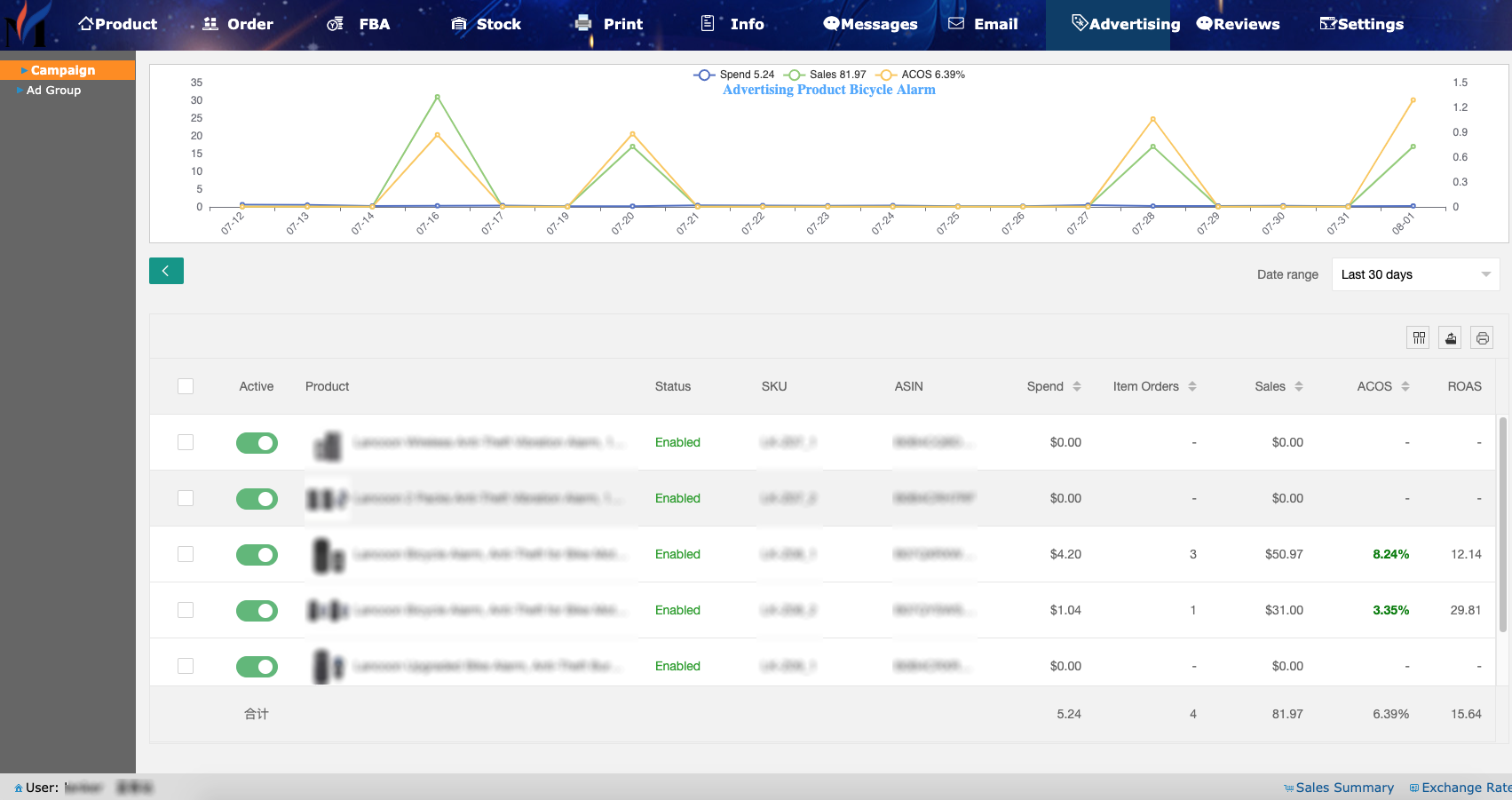This screenshot has height=800, width=1512.
Task: Sort by Sales column arrows
Action: [1299, 386]
